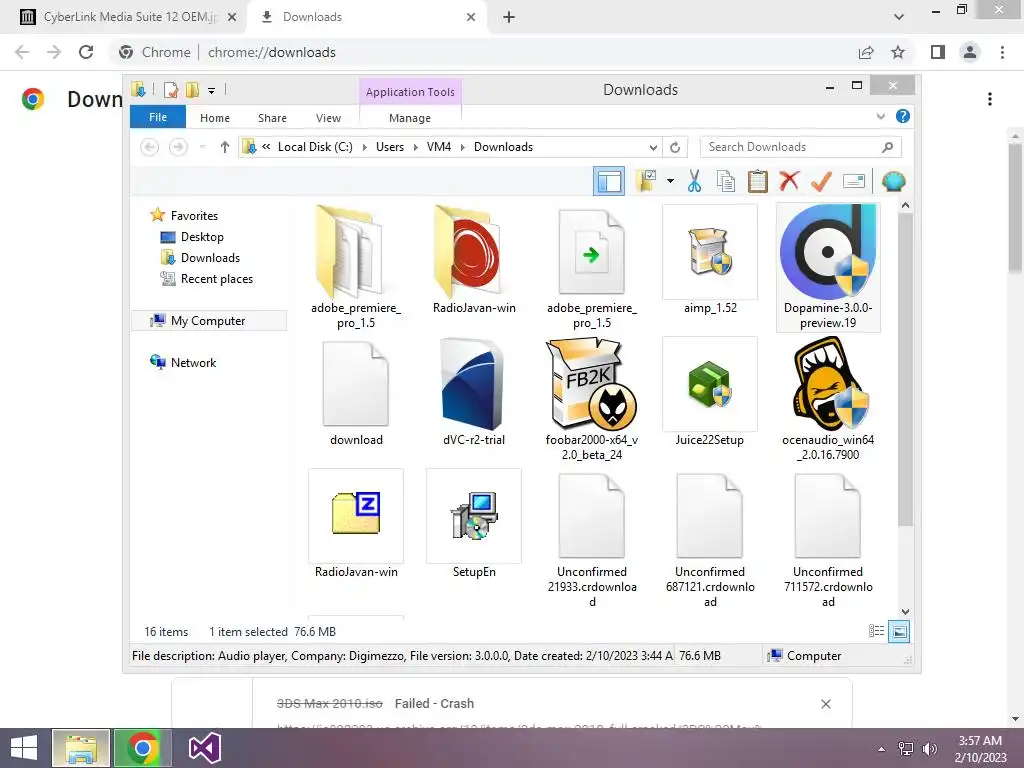Select My Computer in the navigation pane
Screen dimensions: 1024x768
208,321
